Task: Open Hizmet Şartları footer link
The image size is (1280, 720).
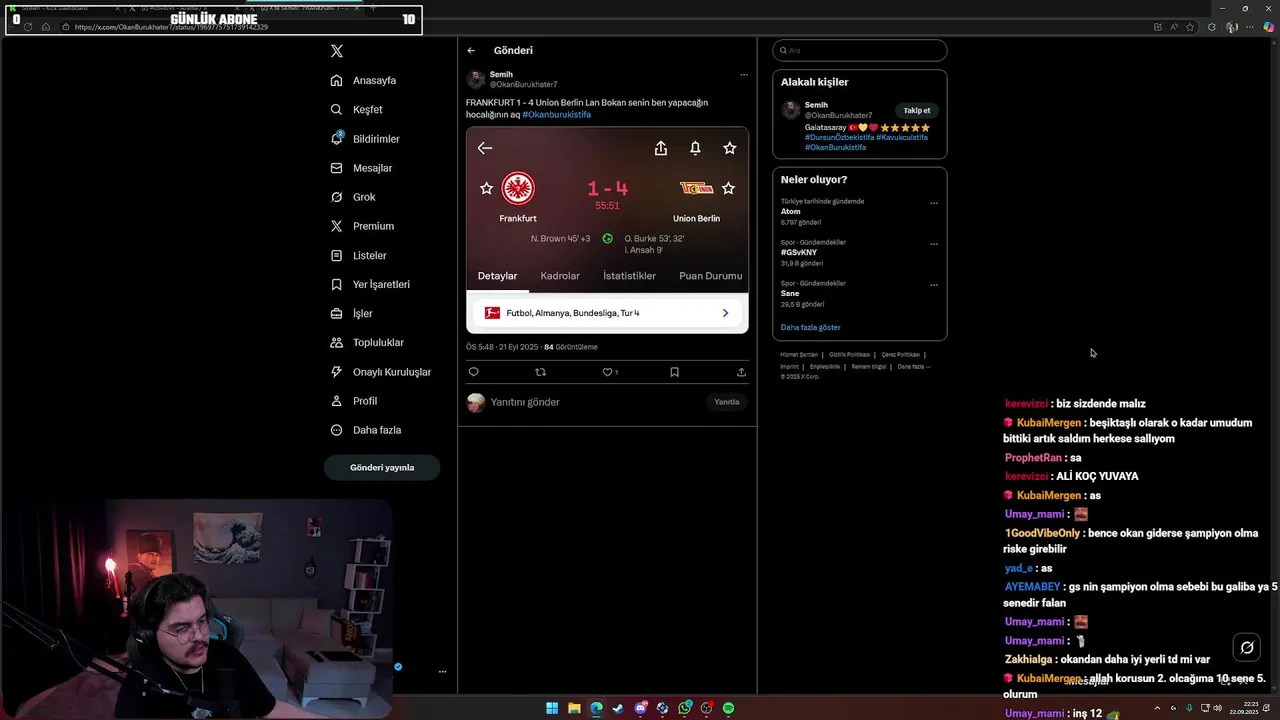Action: point(799,355)
